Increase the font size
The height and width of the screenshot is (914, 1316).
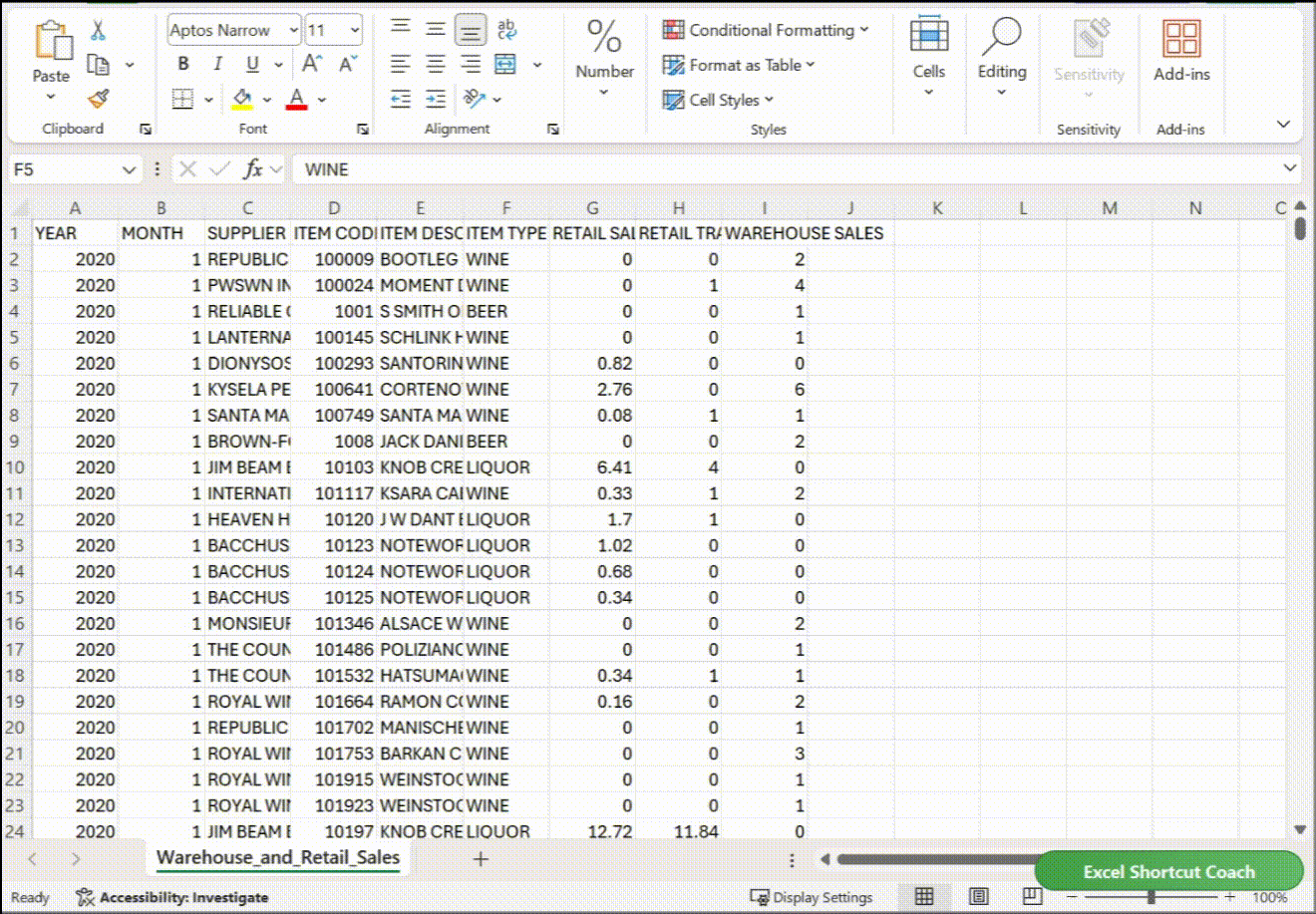click(x=312, y=65)
